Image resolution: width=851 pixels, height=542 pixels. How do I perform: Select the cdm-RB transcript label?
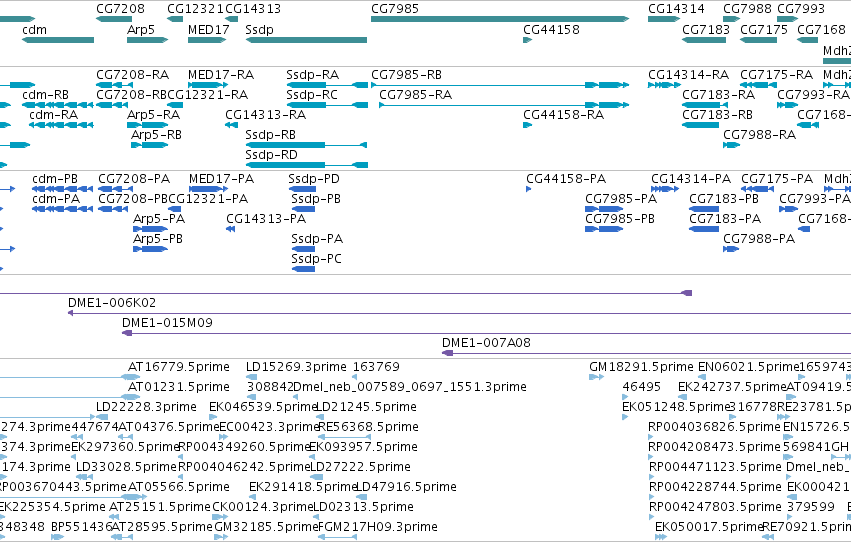(46, 94)
